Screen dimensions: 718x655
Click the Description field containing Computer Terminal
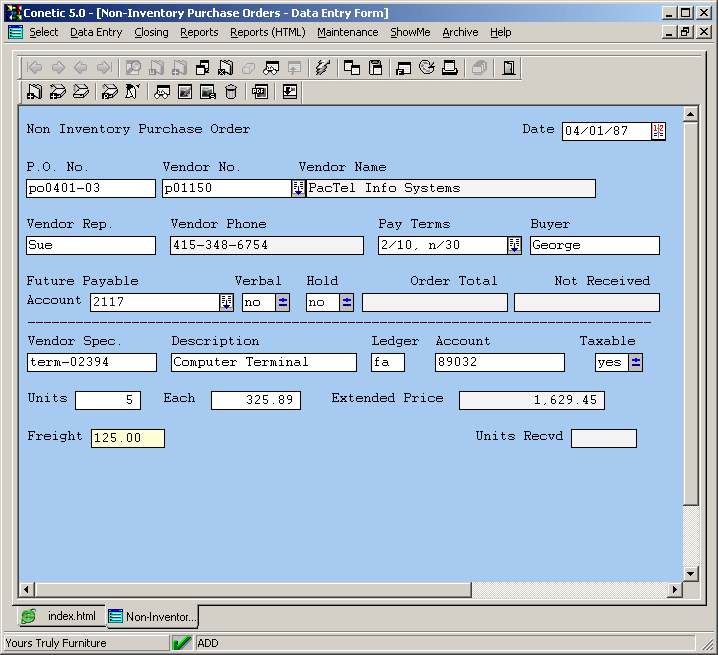pyautogui.click(x=263, y=362)
